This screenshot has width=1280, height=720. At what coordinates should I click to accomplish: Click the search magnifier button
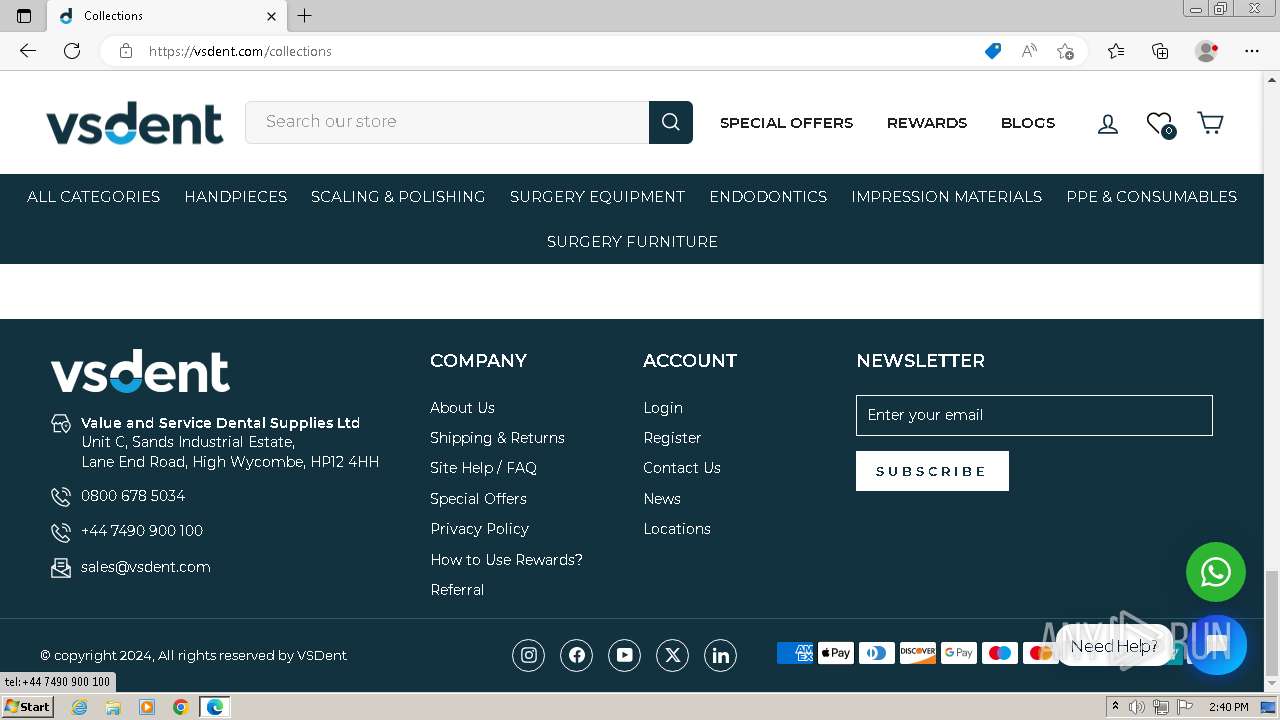pos(671,122)
